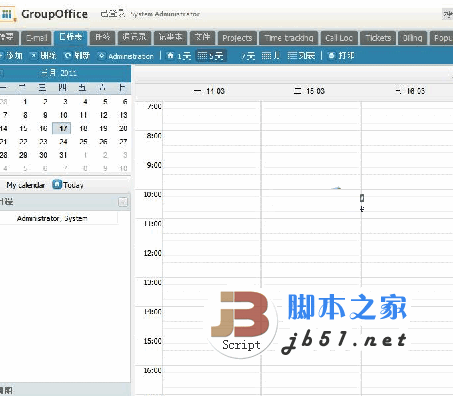Select date 31 in mini calendar

pos(63,155)
